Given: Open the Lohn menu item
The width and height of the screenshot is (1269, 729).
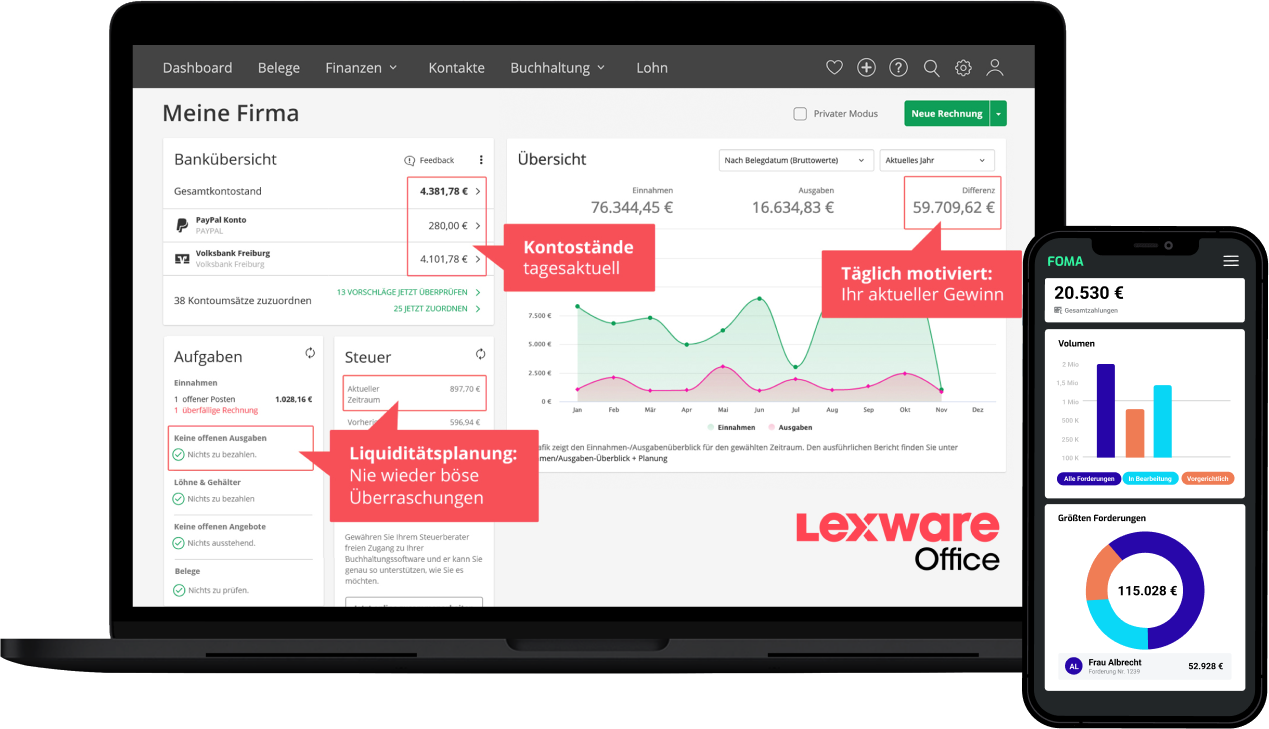Looking at the screenshot, I should coord(652,68).
